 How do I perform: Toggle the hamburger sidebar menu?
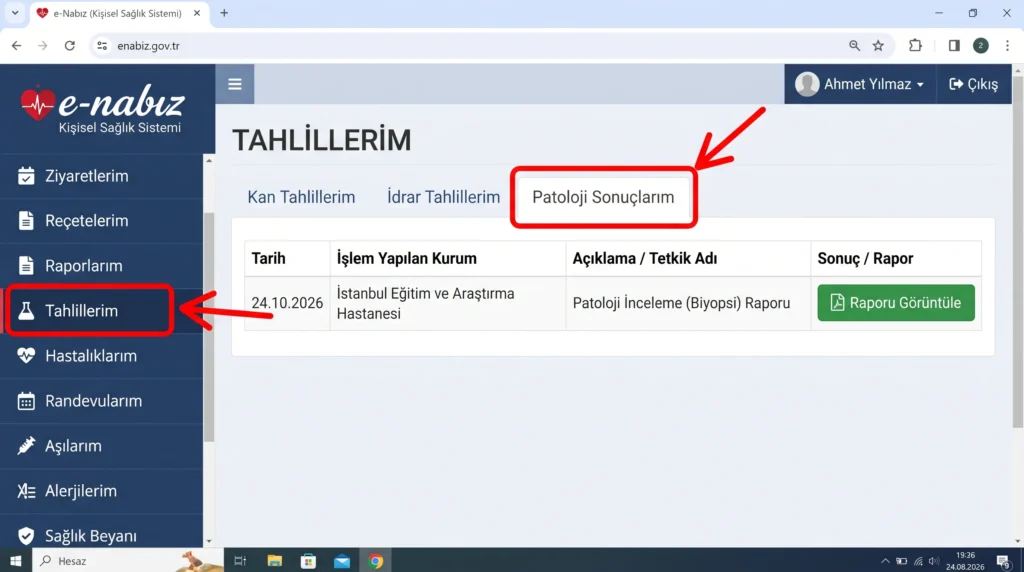[x=235, y=84]
